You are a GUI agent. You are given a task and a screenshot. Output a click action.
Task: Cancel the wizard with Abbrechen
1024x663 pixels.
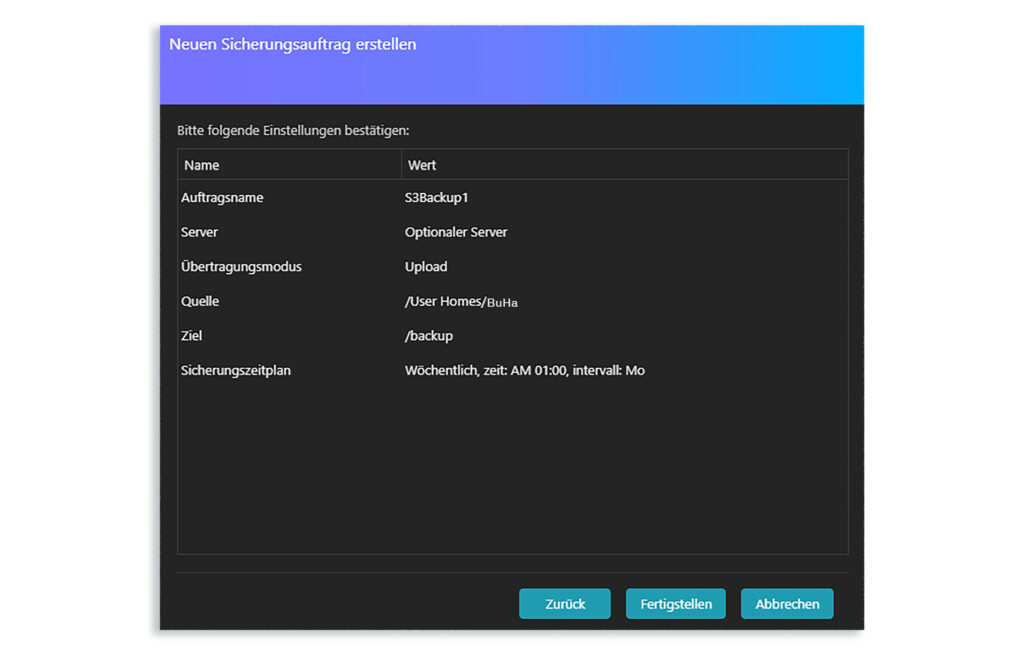[x=786, y=604]
